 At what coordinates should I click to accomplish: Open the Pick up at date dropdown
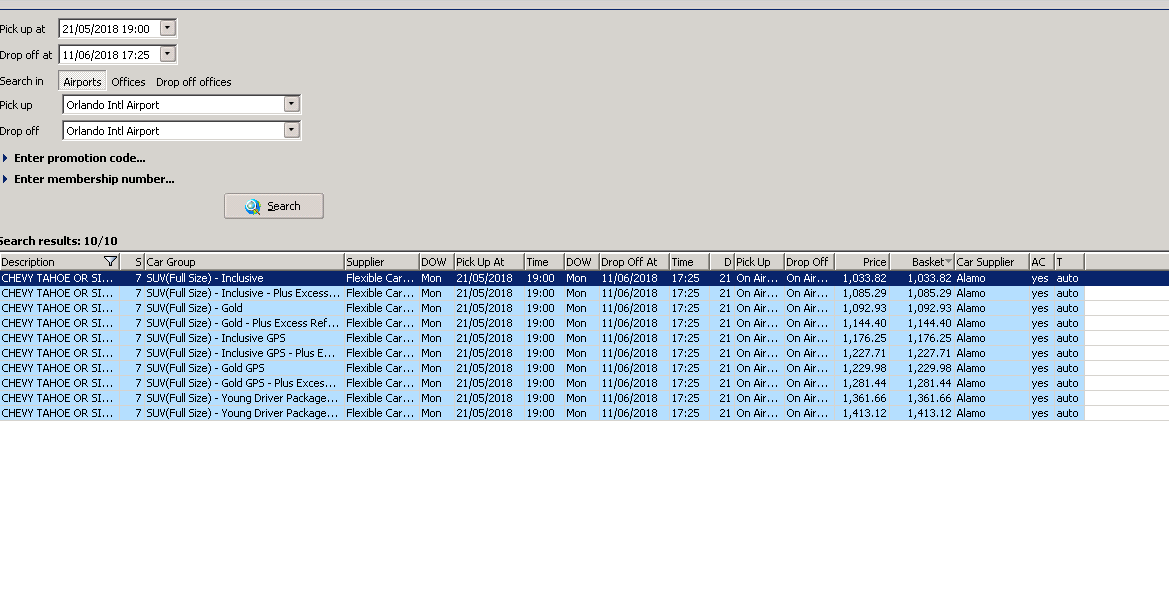(168, 28)
